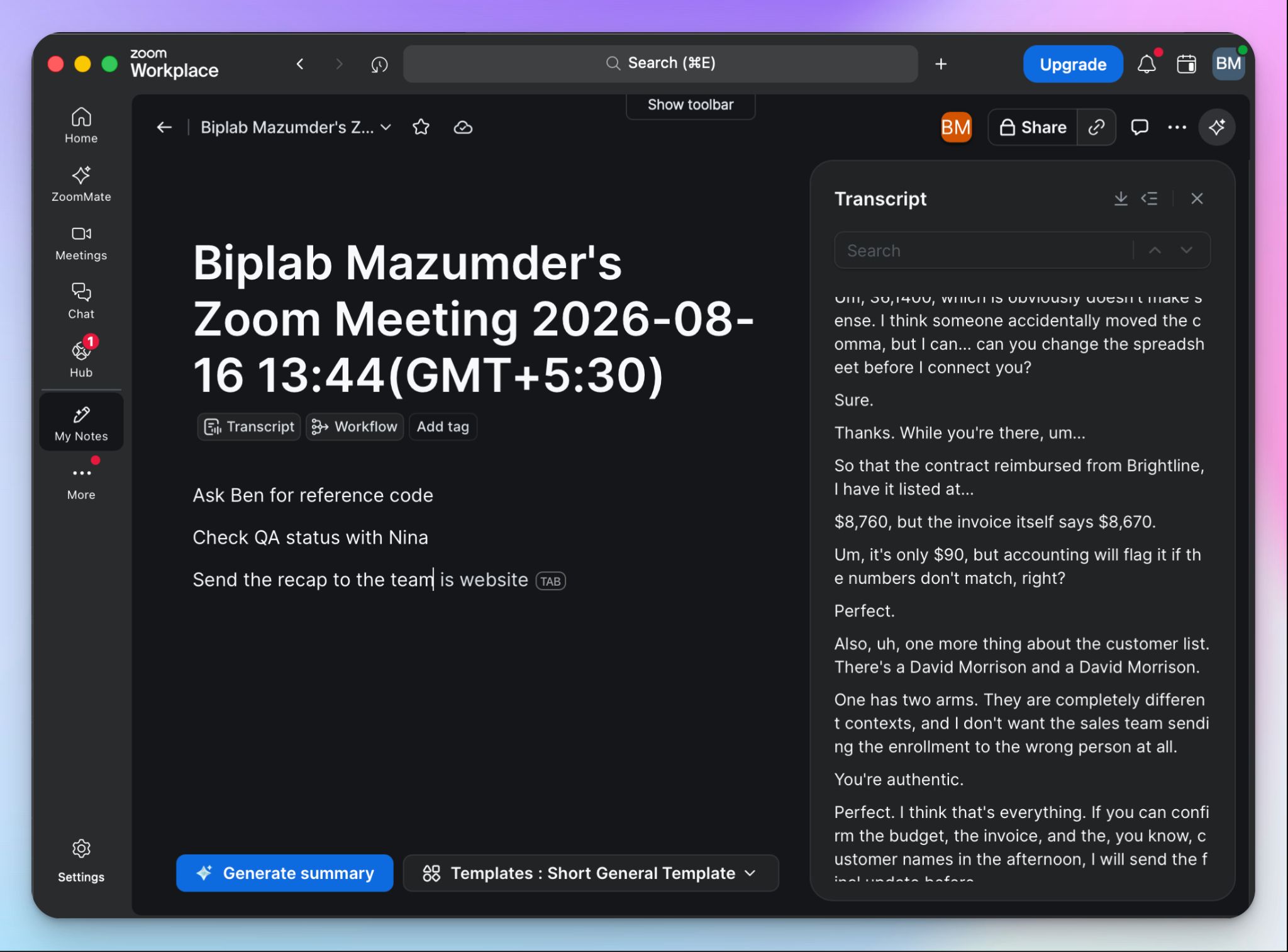Open the three-dot more options menu
This screenshot has height=952, width=1288.
[x=1177, y=127]
